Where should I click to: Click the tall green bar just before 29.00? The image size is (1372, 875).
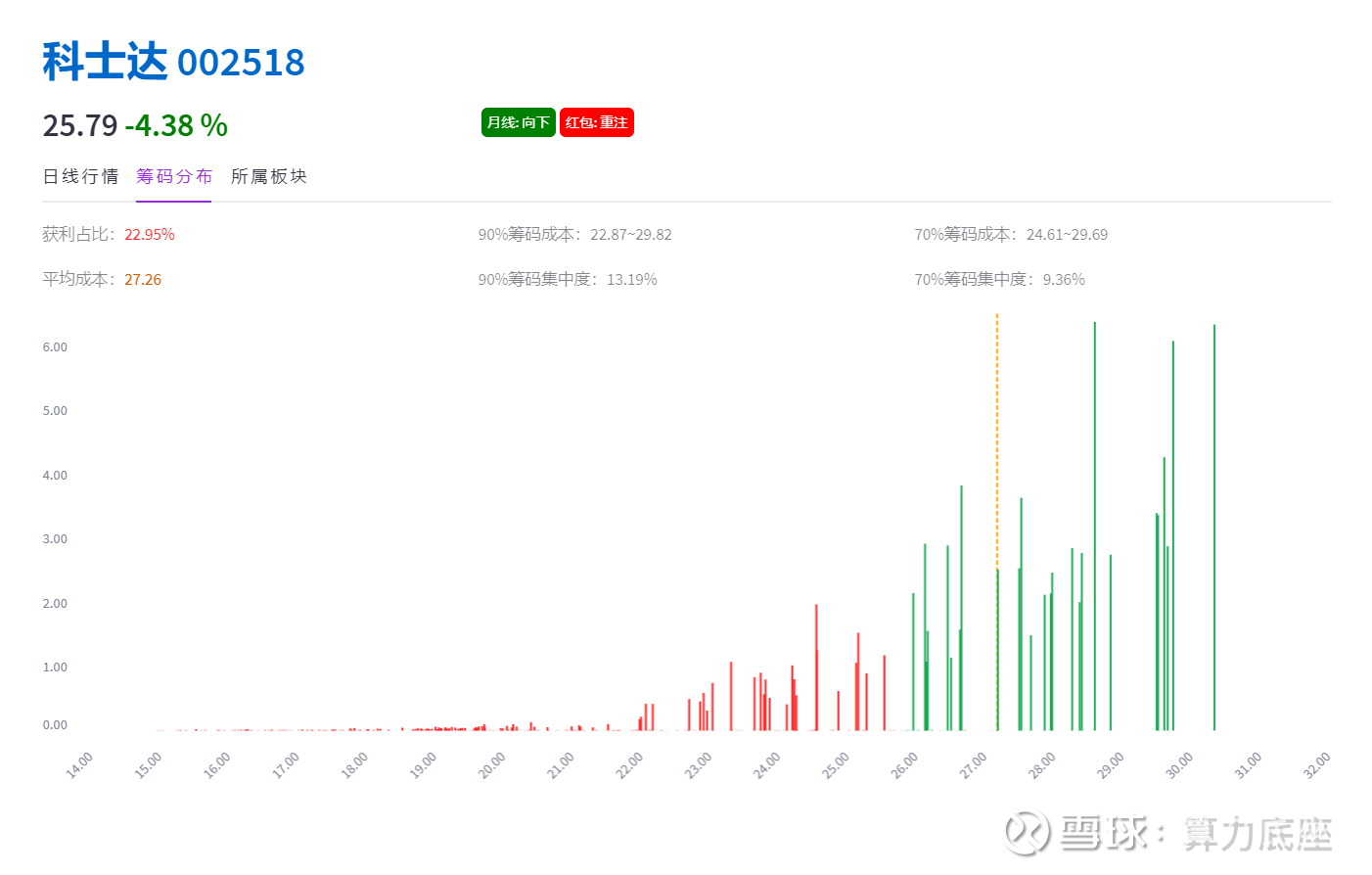tap(1095, 526)
